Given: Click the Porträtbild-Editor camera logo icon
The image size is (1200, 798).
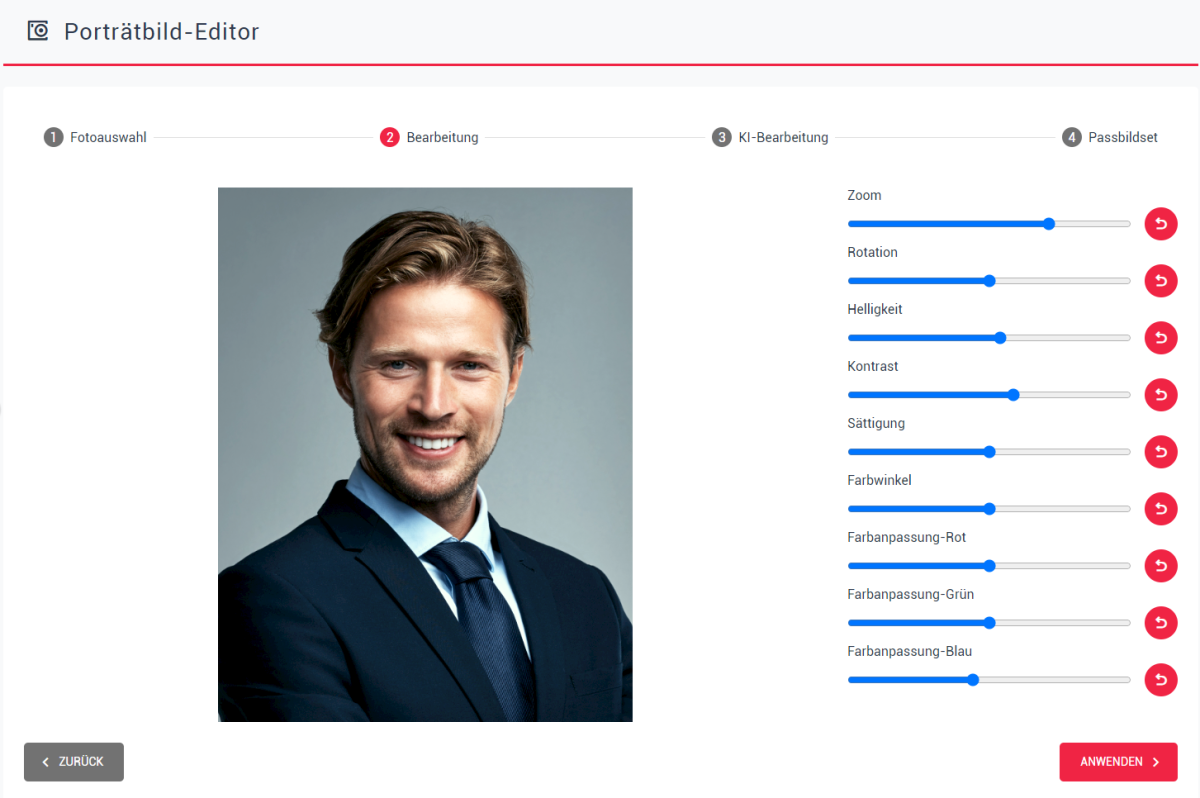Looking at the screenshot, I should tap(38, 31).
